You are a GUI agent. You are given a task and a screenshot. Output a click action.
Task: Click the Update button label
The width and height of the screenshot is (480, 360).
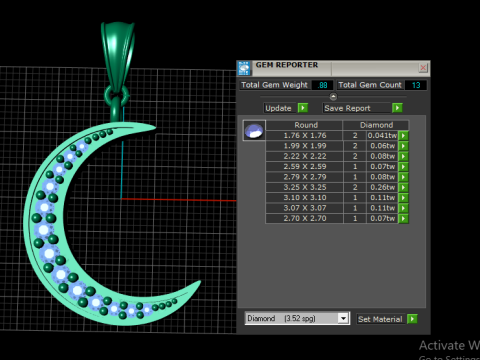pos(278,108)
